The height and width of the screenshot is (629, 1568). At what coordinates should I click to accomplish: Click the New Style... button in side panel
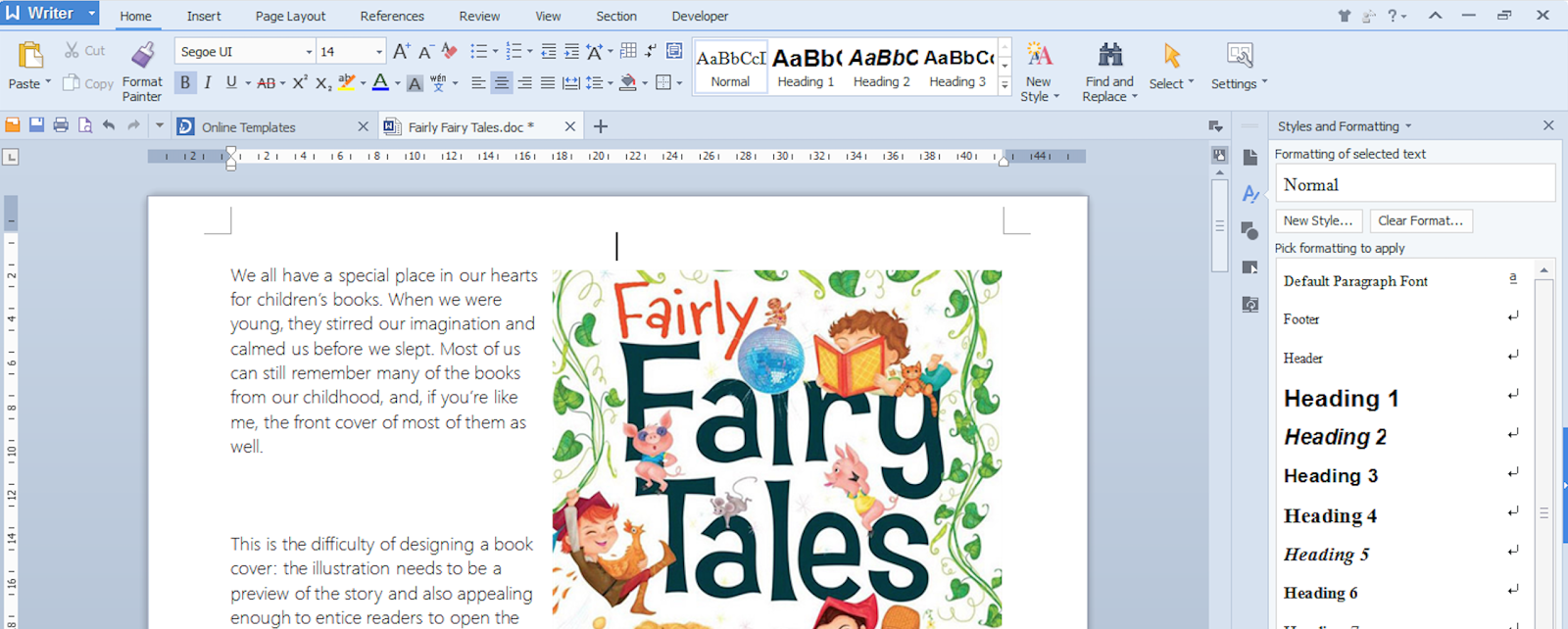1317,220
